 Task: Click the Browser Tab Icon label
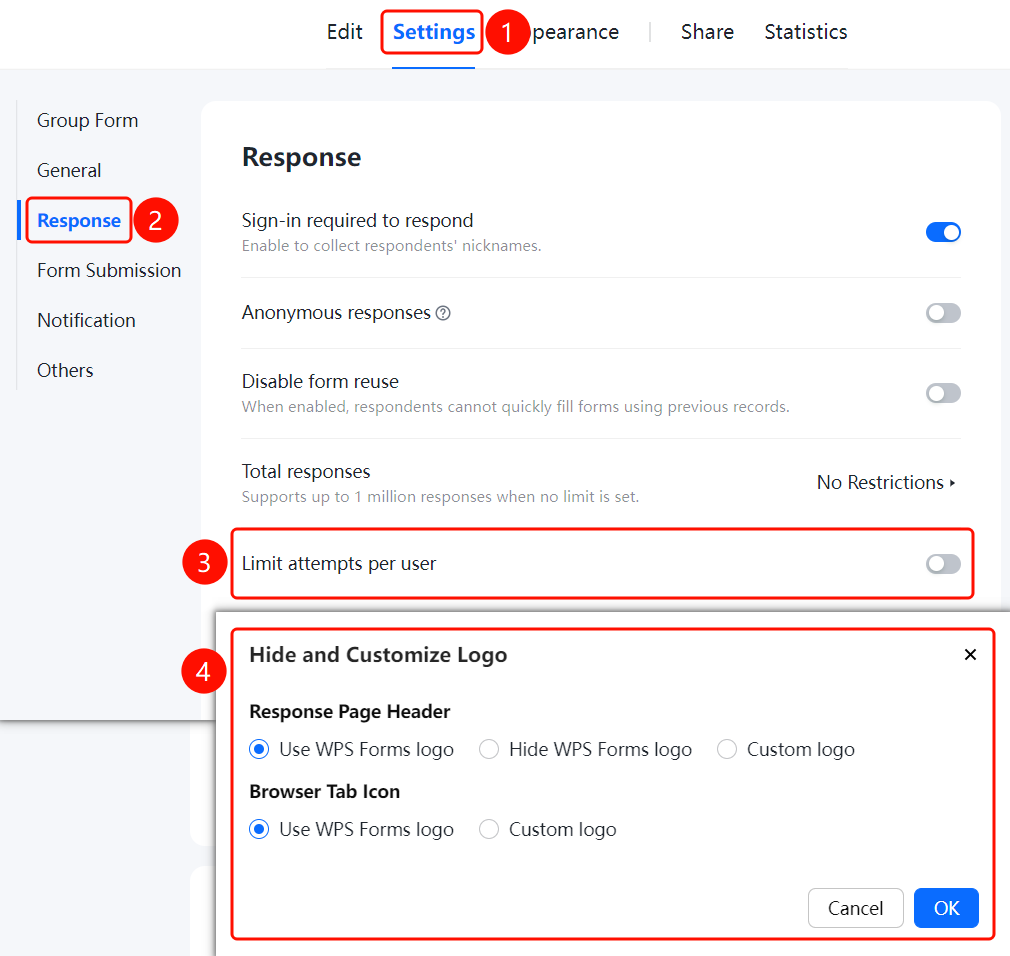(325, 792)
